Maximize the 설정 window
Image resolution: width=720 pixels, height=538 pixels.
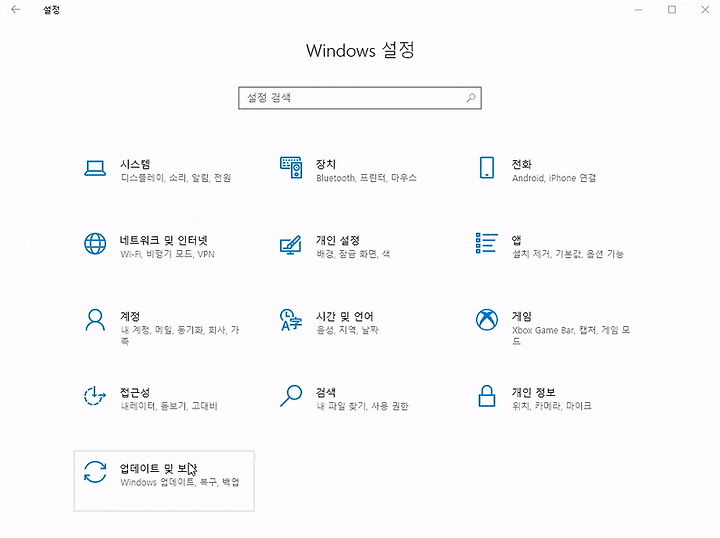672,10
